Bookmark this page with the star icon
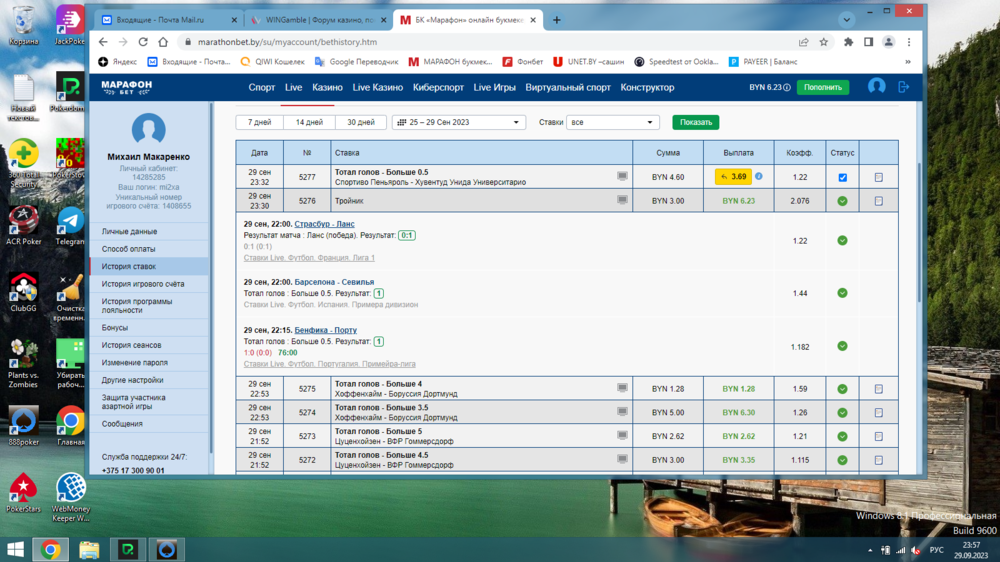Viewport: 1000px width, 562px height. 824,42
